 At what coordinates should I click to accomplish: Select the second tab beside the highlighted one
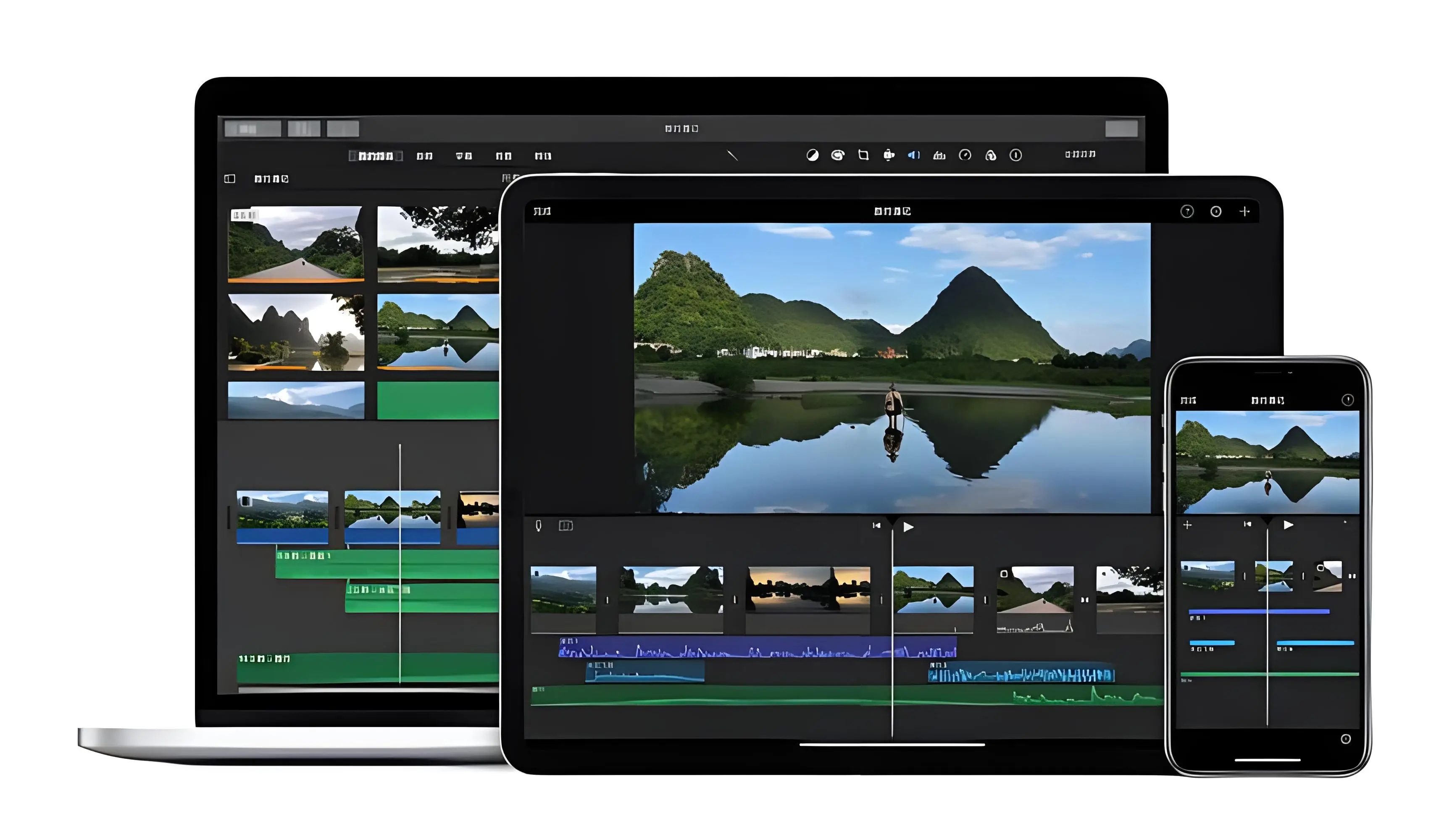(x=425, y=156)
